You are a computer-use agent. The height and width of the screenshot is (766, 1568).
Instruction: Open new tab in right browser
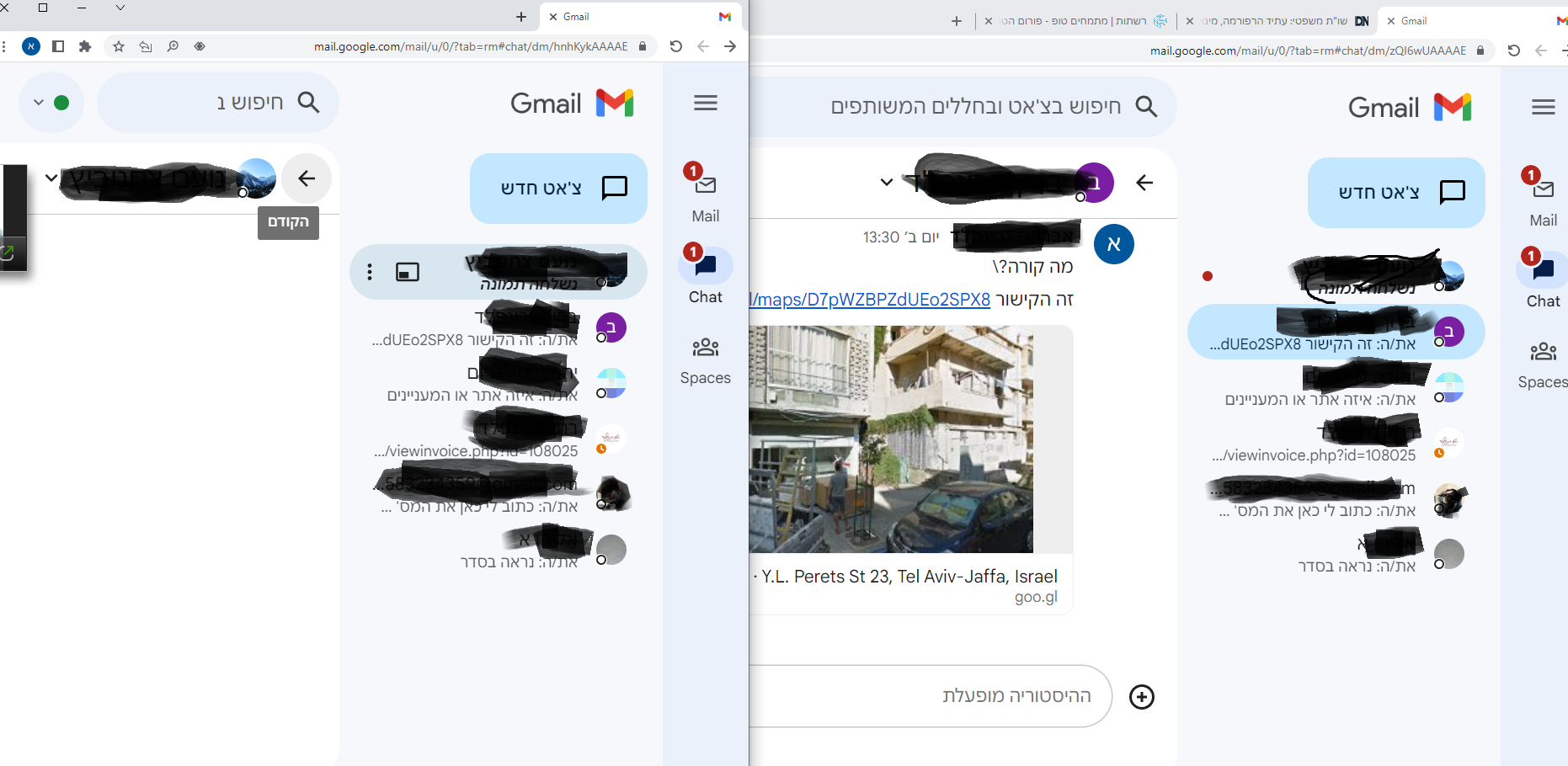coord(957,21)
